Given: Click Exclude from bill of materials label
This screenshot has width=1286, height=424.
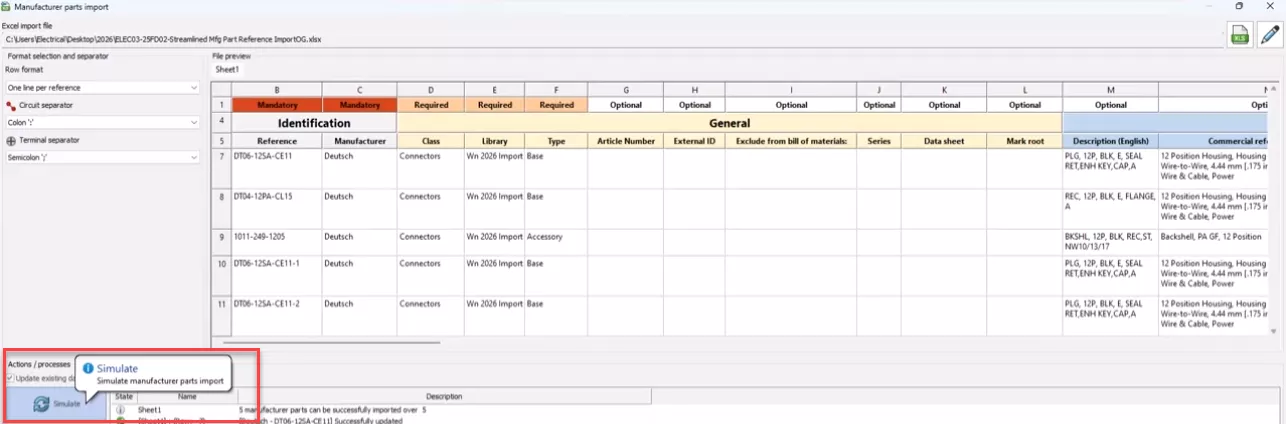Looking at the screenshot, I should click(791, 142).
